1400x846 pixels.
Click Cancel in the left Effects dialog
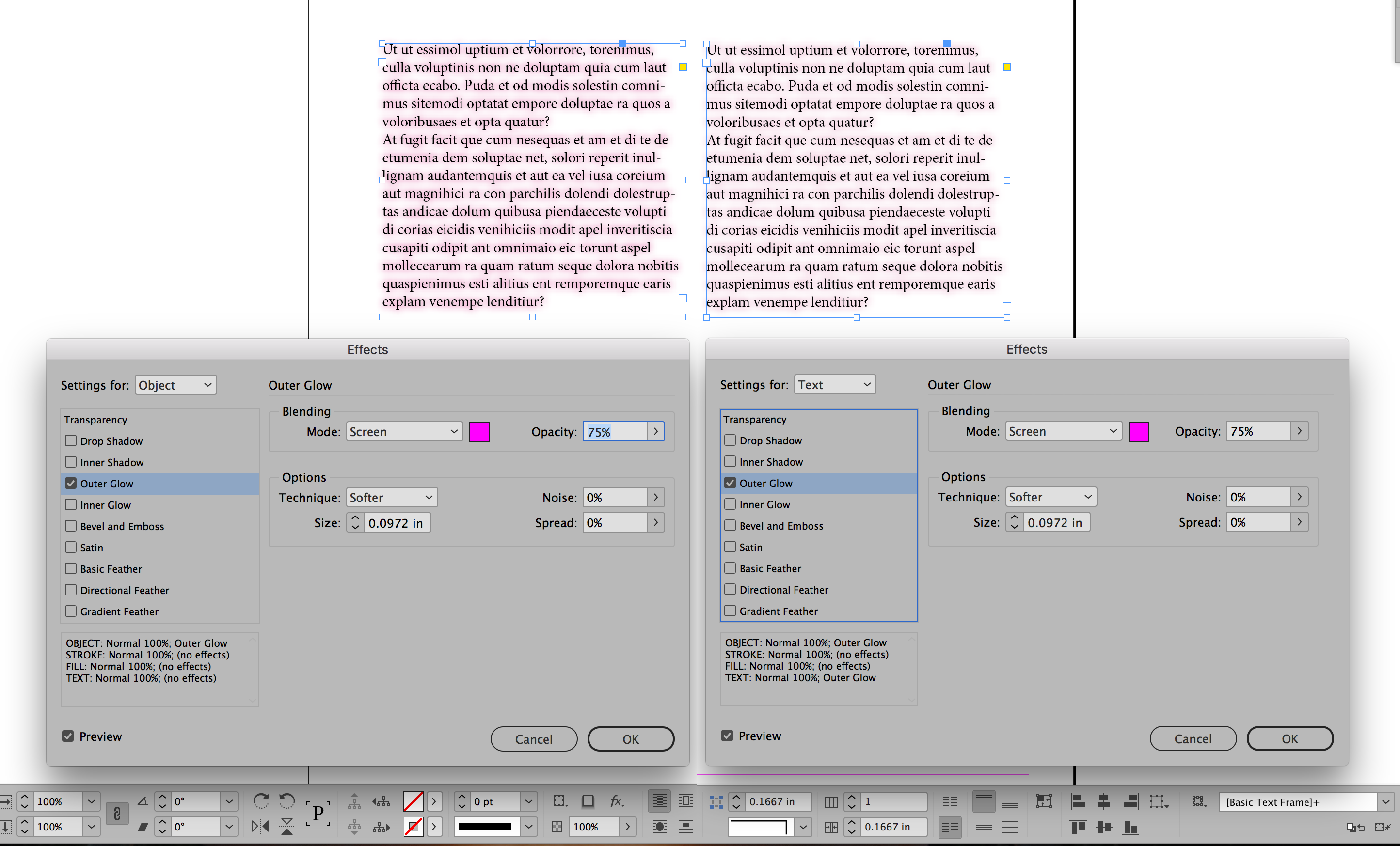tap(534, 739)
